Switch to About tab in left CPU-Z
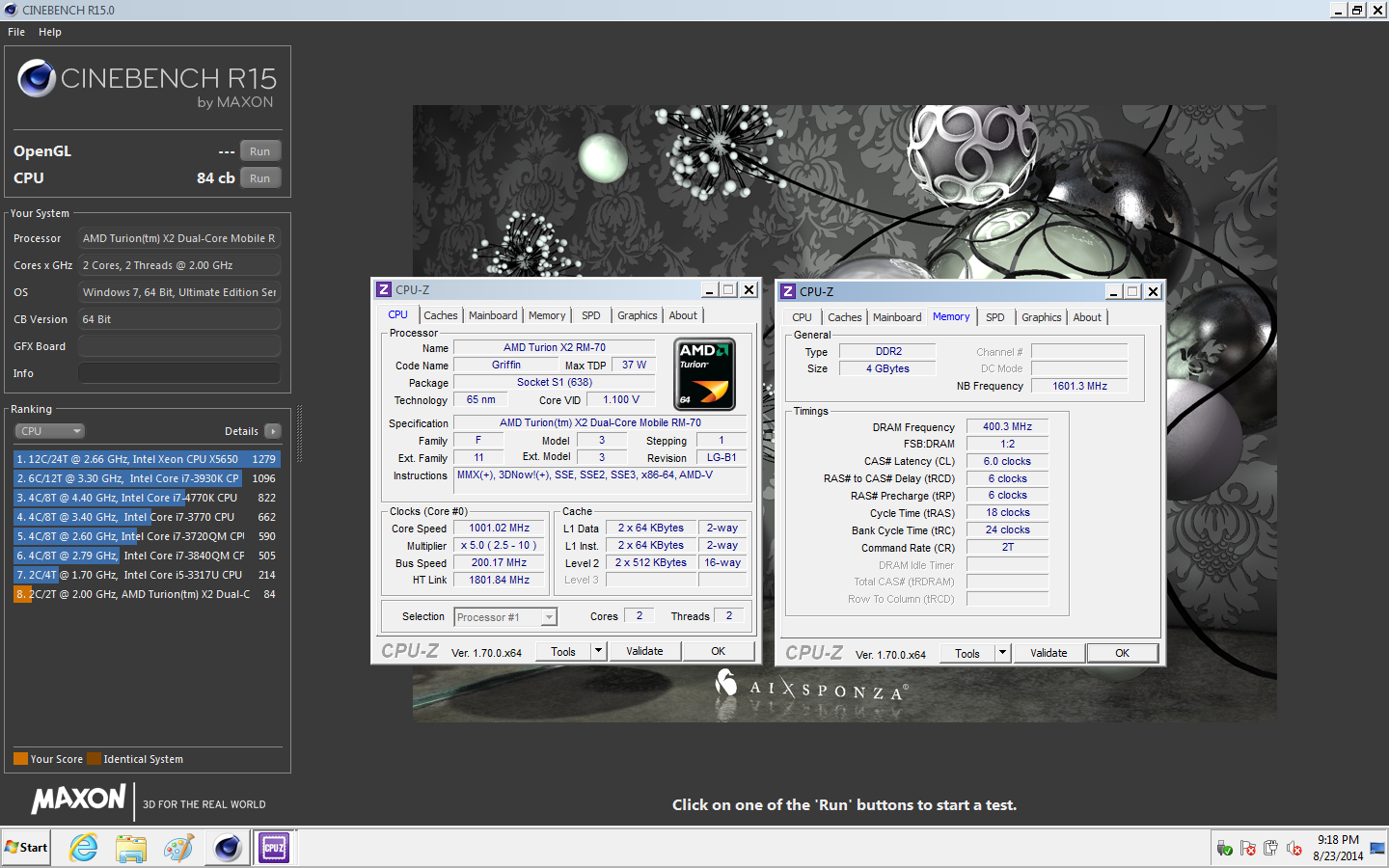The height and width of the screenshot is (868, 1389). (x=683, y=315)
